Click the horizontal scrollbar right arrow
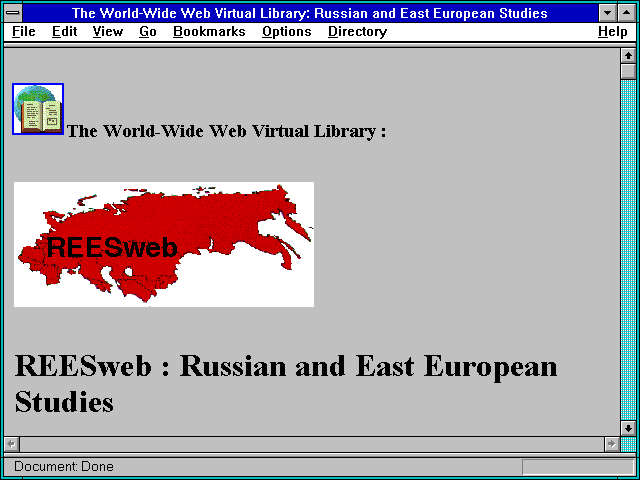 [x=611, y=444]
